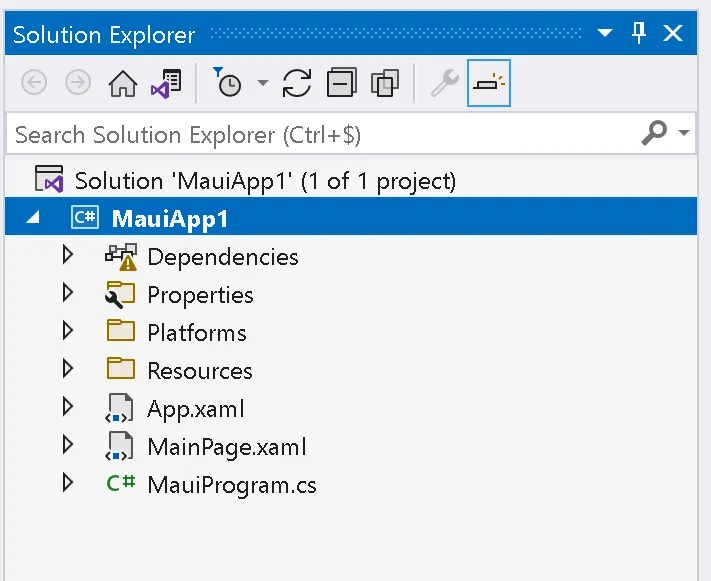Select the Resources label
Viewport: 711px width, 581px height.
[200, 371]
